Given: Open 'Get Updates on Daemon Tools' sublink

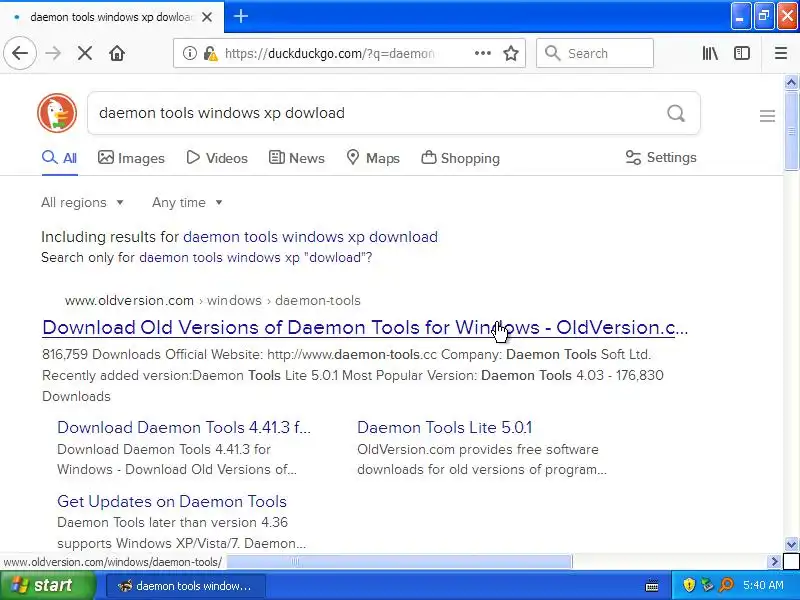Looking at the screenshot, I should click(172, 501).
